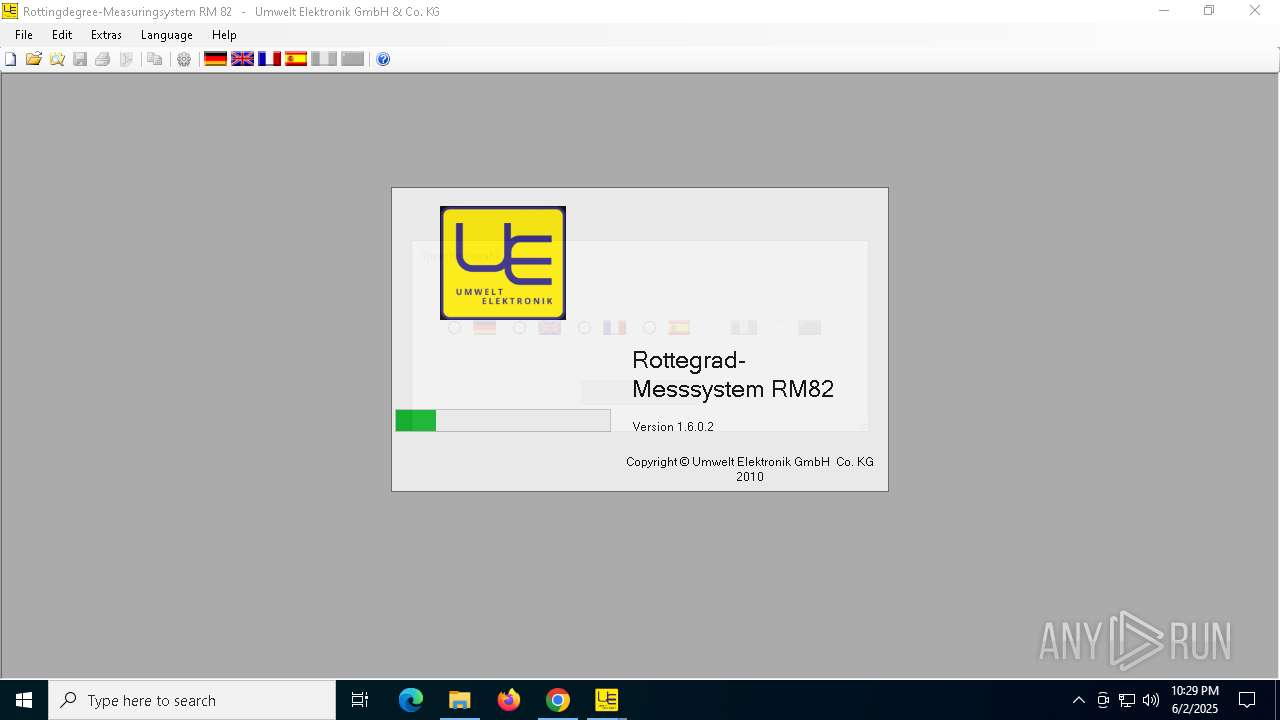Open the volume control in system tray
The width and height of the screenshot is (1280, 720).
pos(1151,700)
